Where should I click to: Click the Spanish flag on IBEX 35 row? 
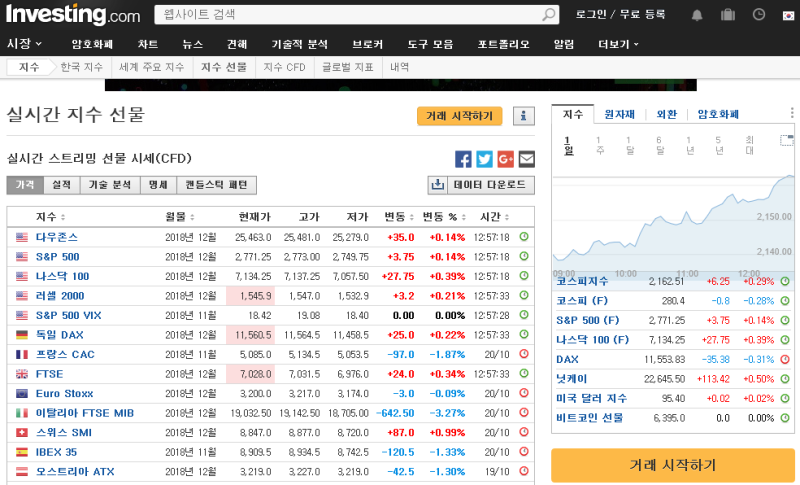[22, 452]
